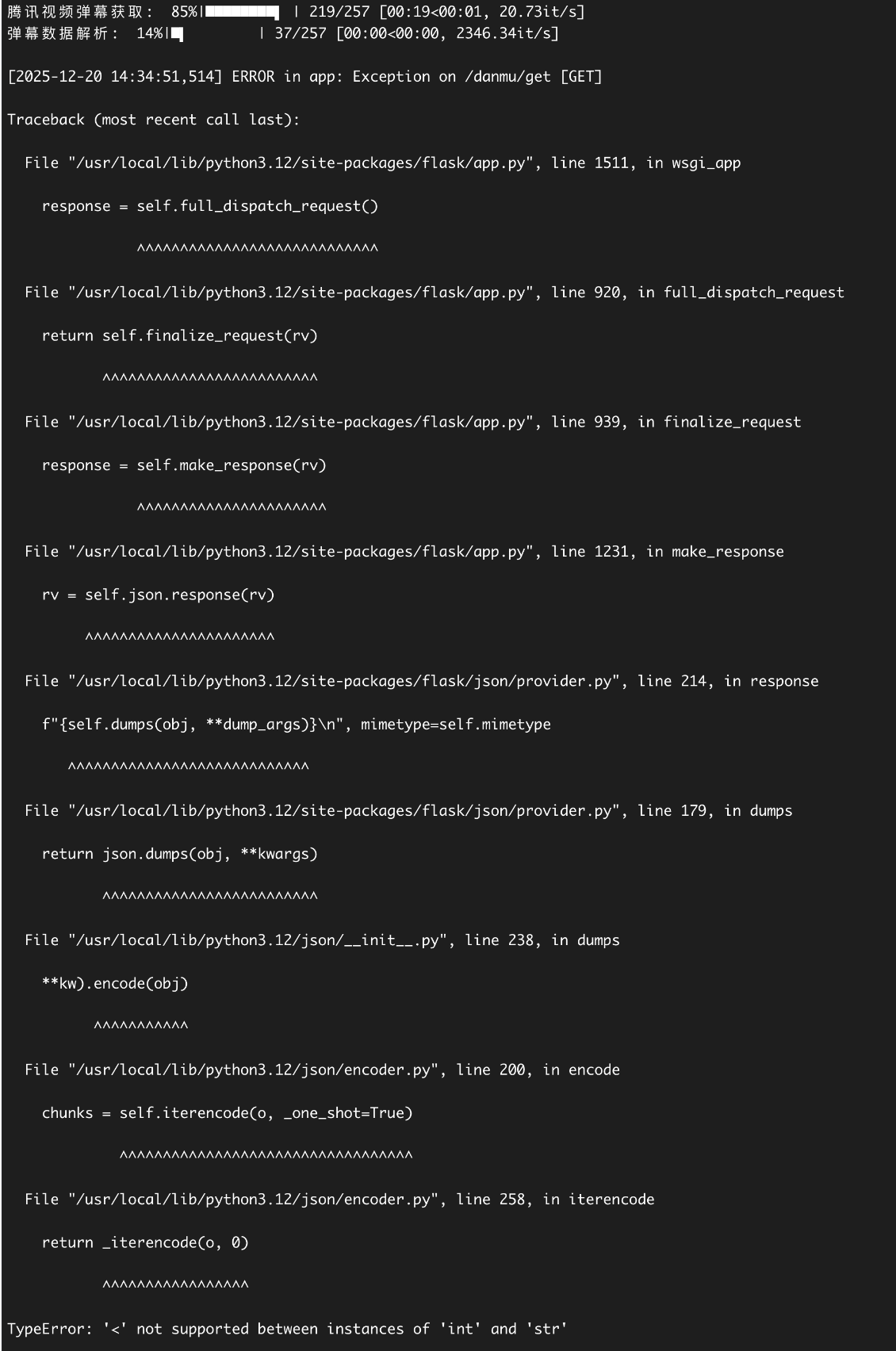The width and height of the screenshot is (896, 1351).
Task: Click the return json.dumps(obj, **kwargs) line
Action: [x=180, y=854]
